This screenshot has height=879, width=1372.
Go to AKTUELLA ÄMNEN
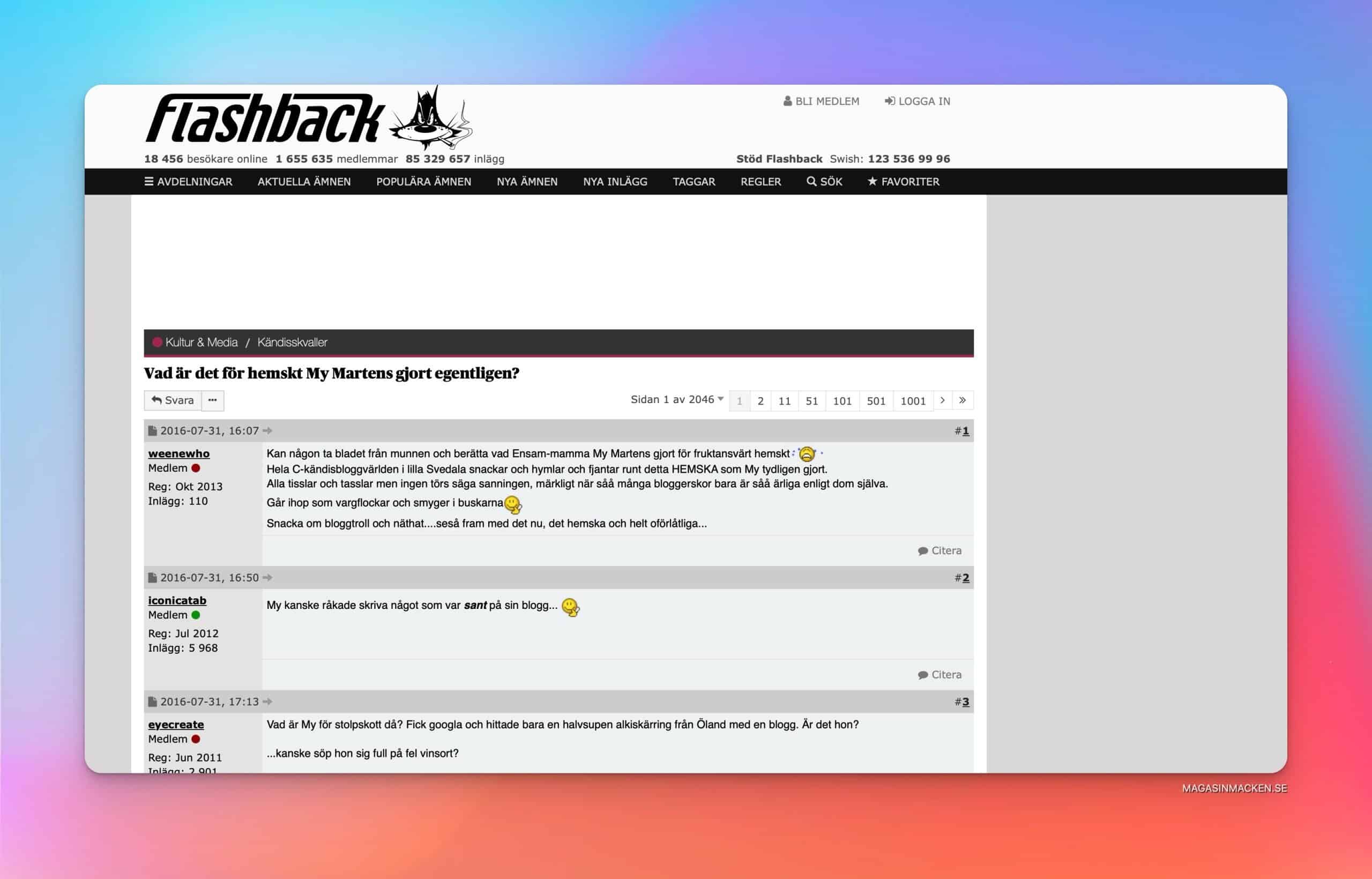tap(304, 182)
